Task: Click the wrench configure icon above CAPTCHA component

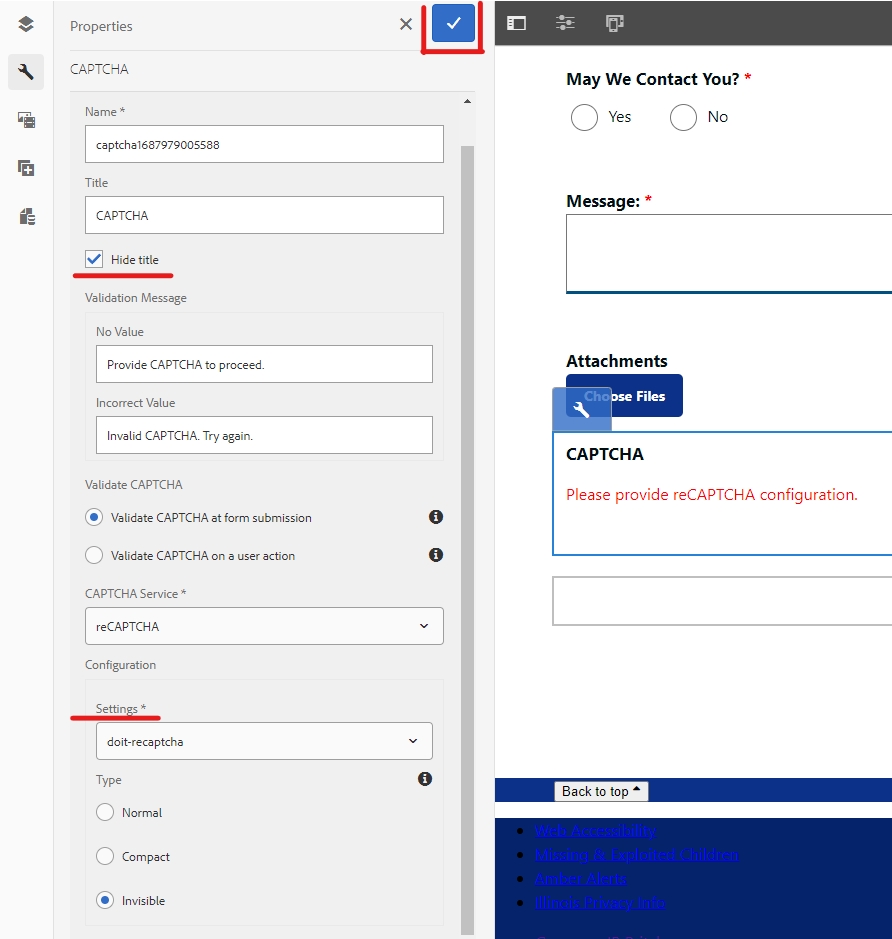Action: tap(581, 409)
